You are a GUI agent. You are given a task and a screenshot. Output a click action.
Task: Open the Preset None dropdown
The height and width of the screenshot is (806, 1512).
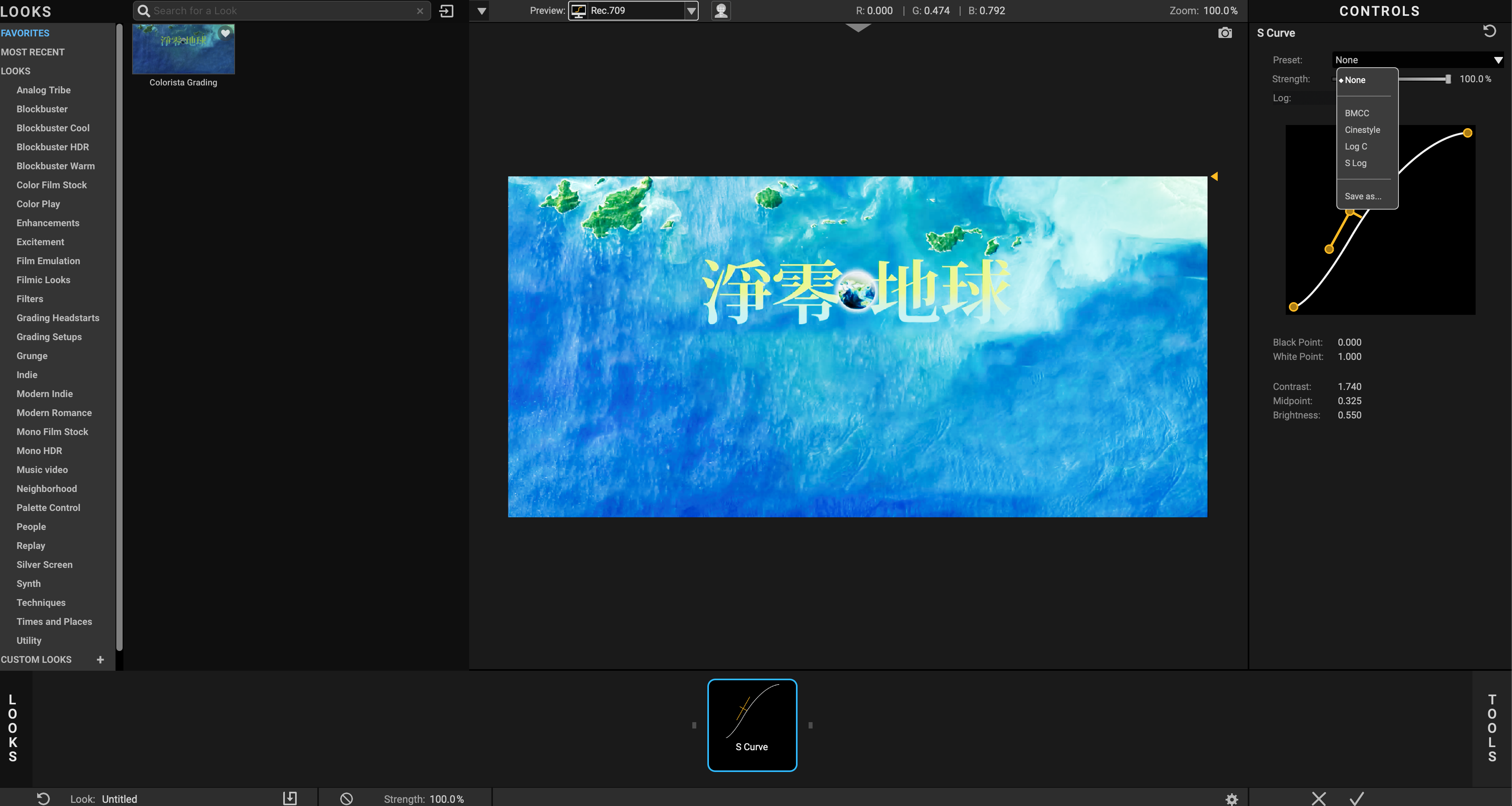(x=1417, y=60)
